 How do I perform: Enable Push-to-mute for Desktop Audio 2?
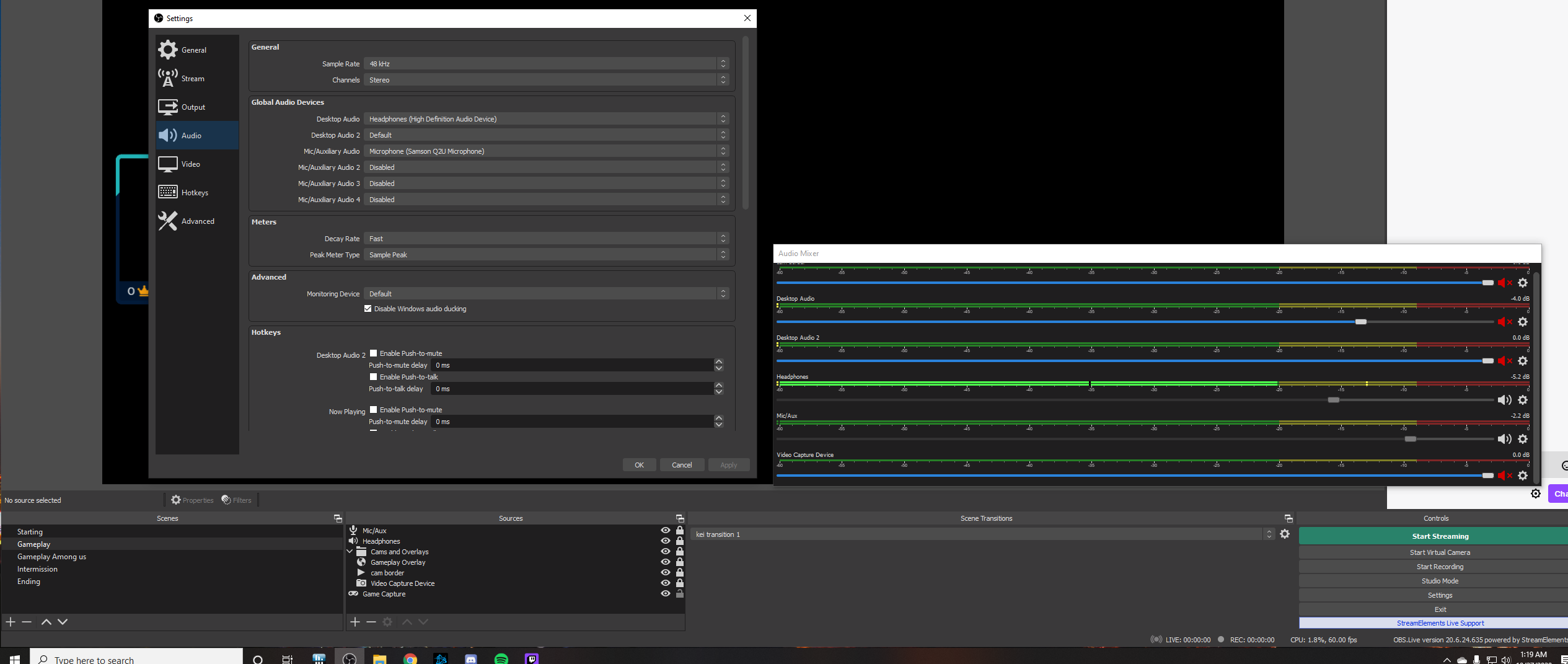(374, 353)
